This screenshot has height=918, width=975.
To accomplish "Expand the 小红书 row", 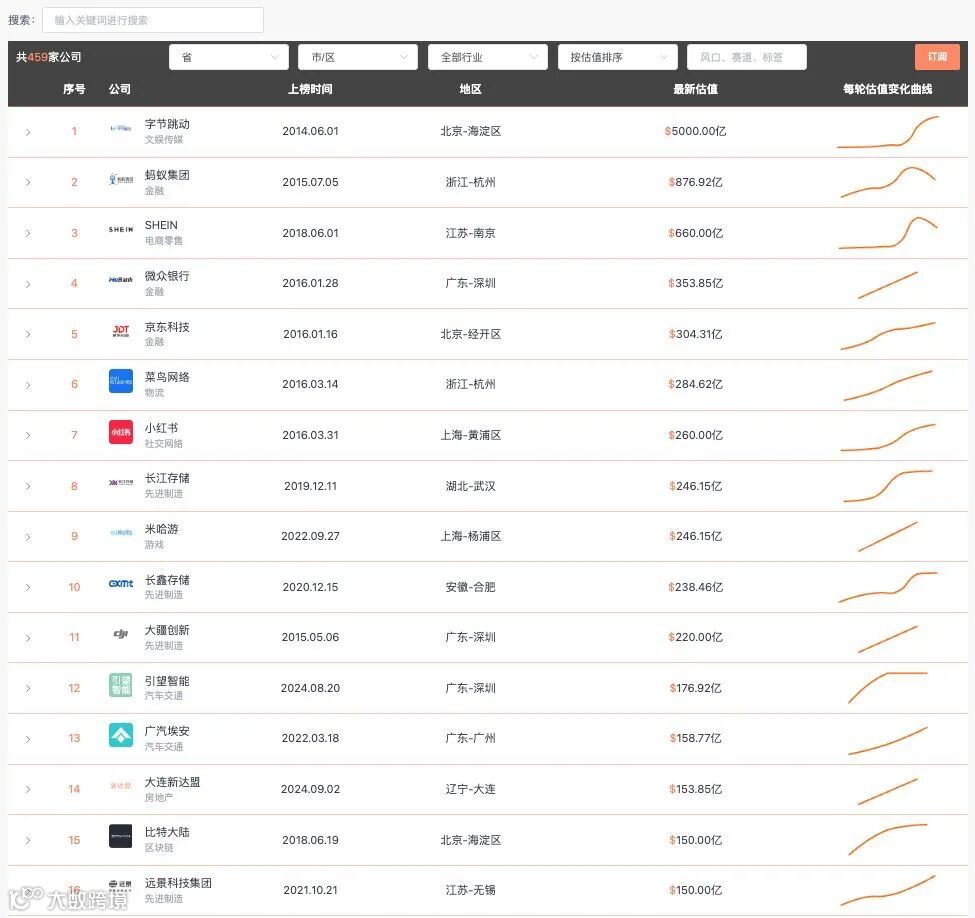I will pos(28,435).
